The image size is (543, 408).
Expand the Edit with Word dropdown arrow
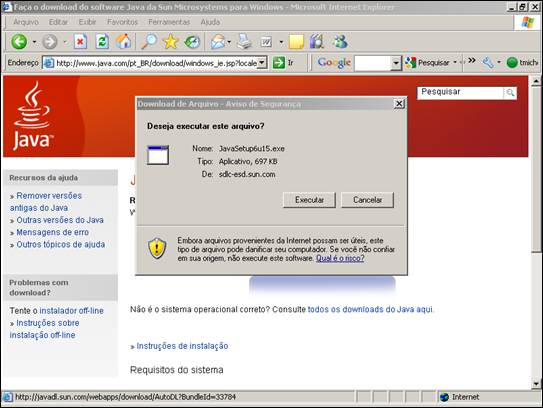(281, 42)
